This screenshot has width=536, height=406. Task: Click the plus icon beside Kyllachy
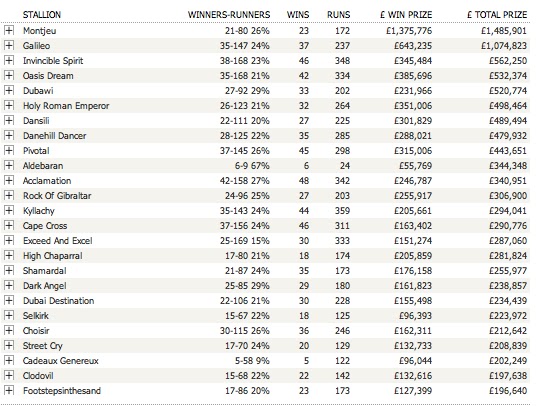click(x=9, y=211)
